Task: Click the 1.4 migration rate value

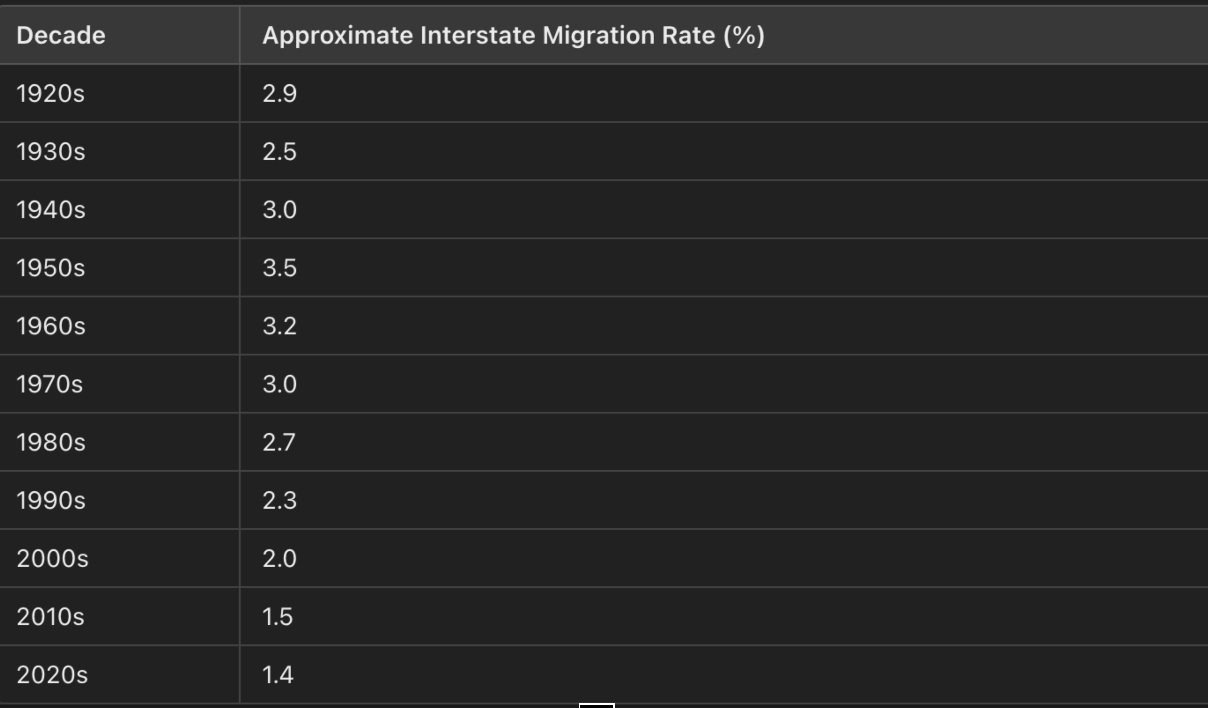Action: (x=278, y=675)
